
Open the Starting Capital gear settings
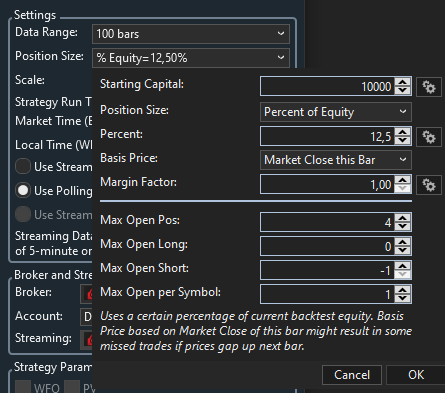[x=429, y=87]
